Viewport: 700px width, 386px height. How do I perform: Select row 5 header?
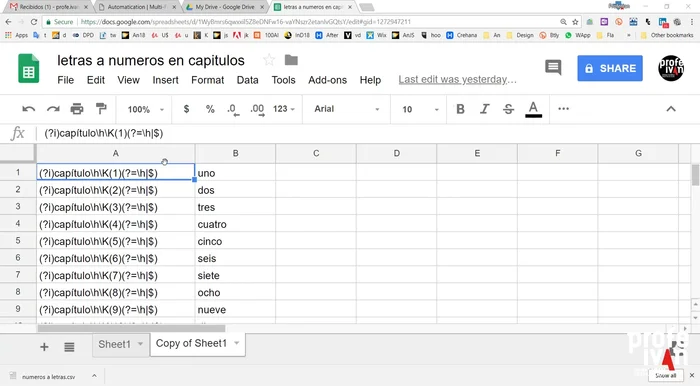[x=18, y=241]
